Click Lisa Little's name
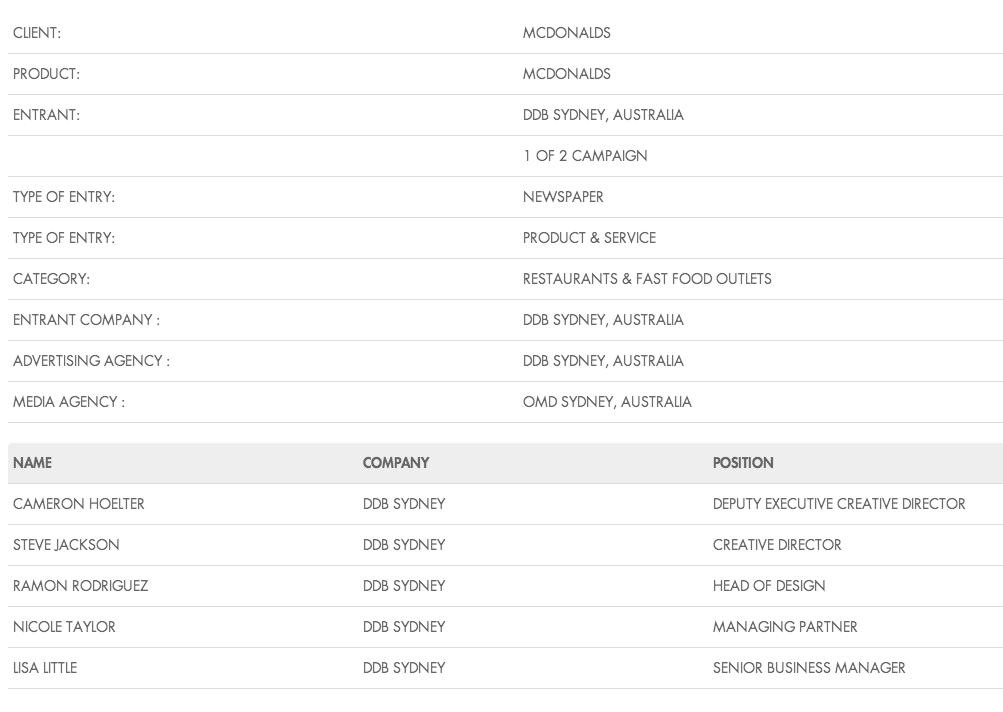1003x712 pixels. click(45, 668)
